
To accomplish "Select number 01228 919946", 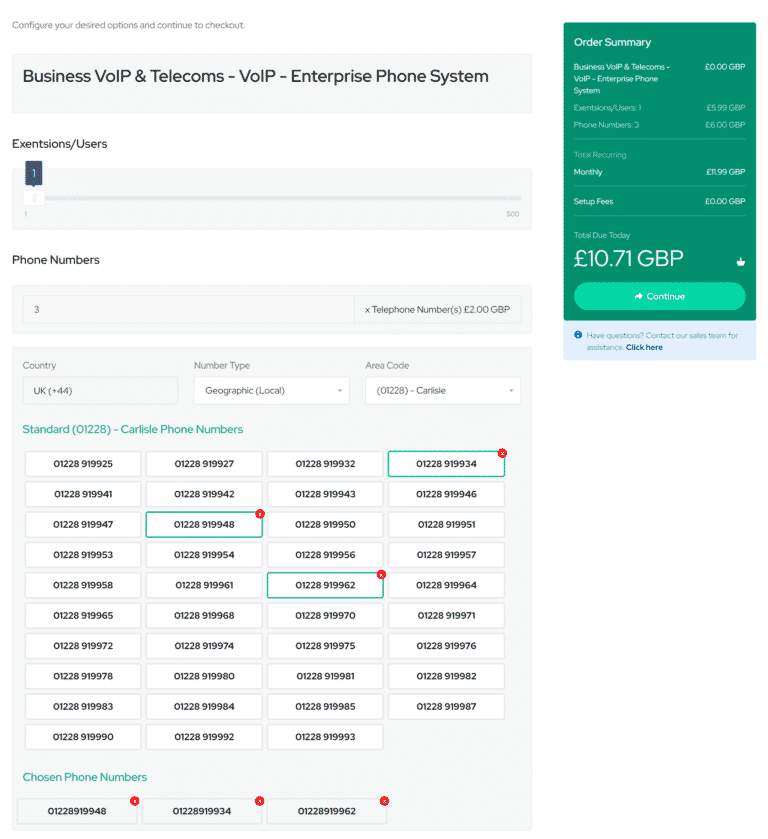I will (446, 494).
